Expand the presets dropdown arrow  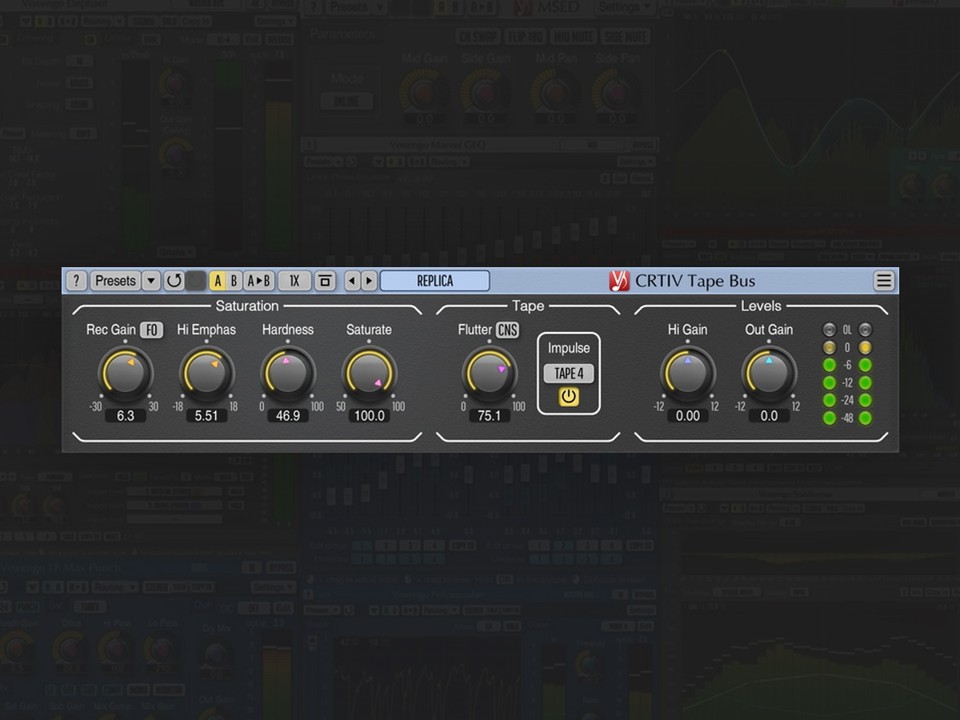[x=151, y=281]
